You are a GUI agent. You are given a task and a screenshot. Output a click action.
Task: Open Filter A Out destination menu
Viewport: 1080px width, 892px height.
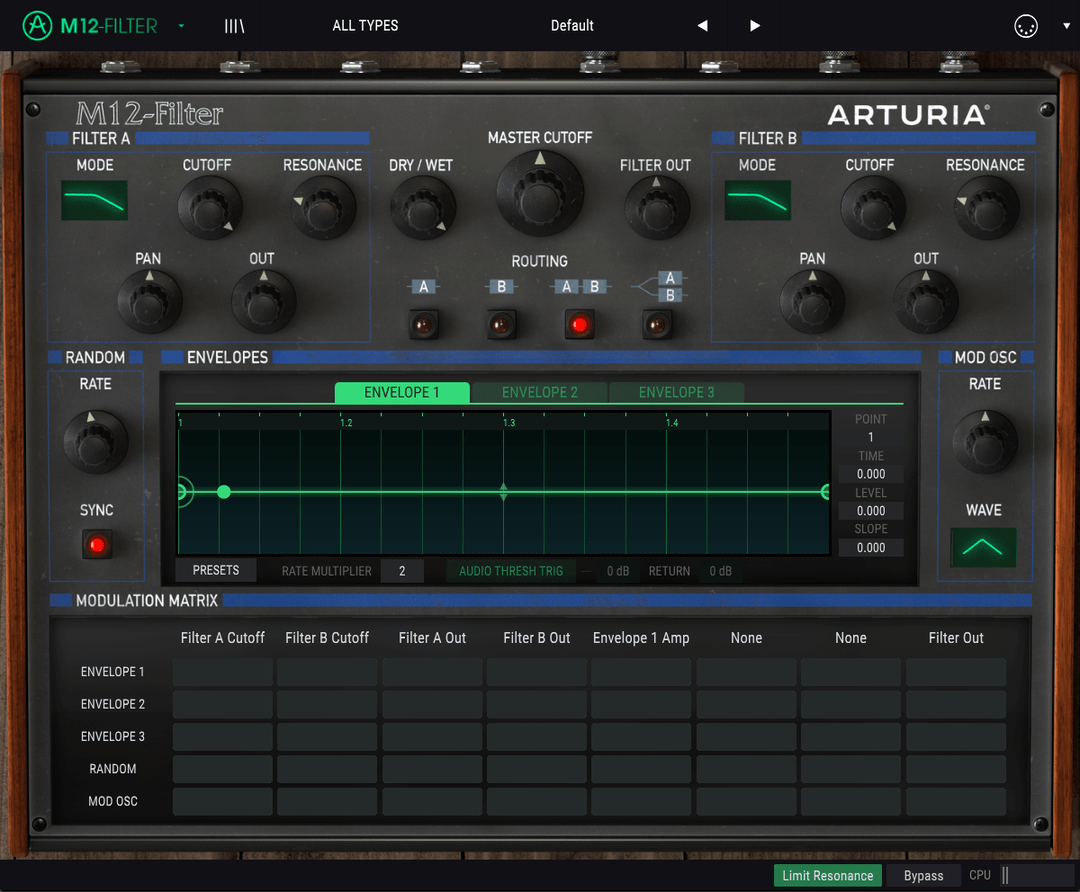(432, 638)
